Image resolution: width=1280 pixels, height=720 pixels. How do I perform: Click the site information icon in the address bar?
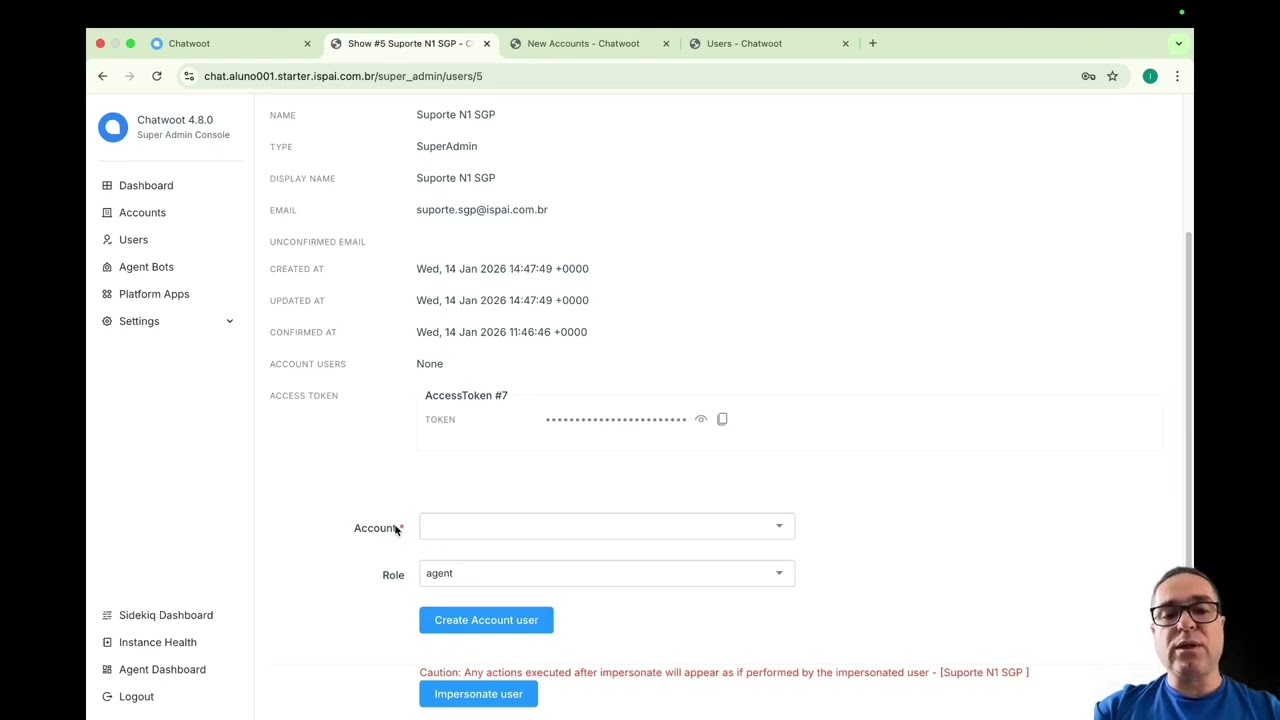tap(189, 76)
